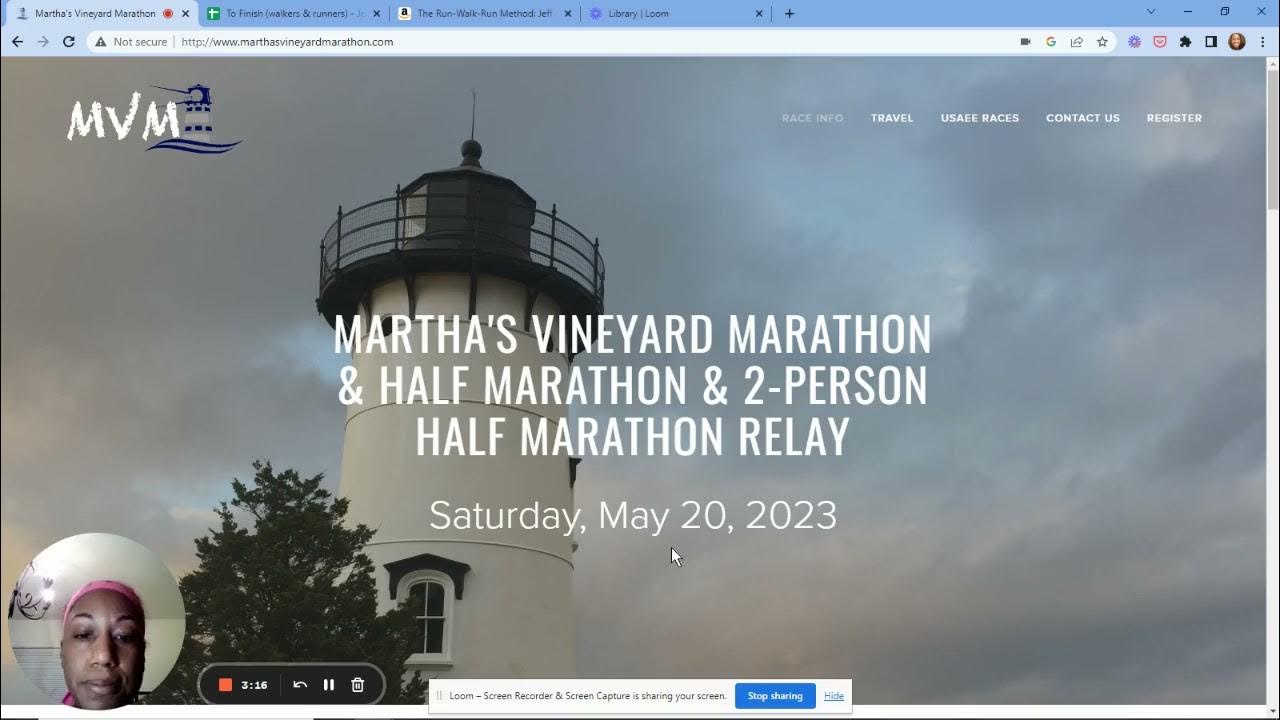
Task: Open the REGISTER page
Action: tap(1174, 118)
